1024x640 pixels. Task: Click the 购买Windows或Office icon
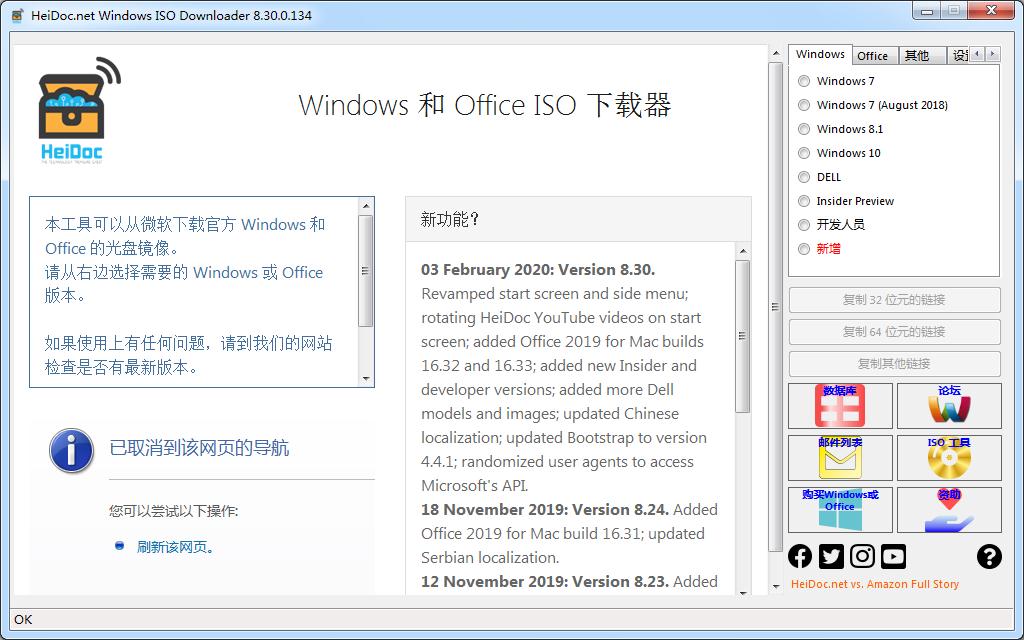840,509
